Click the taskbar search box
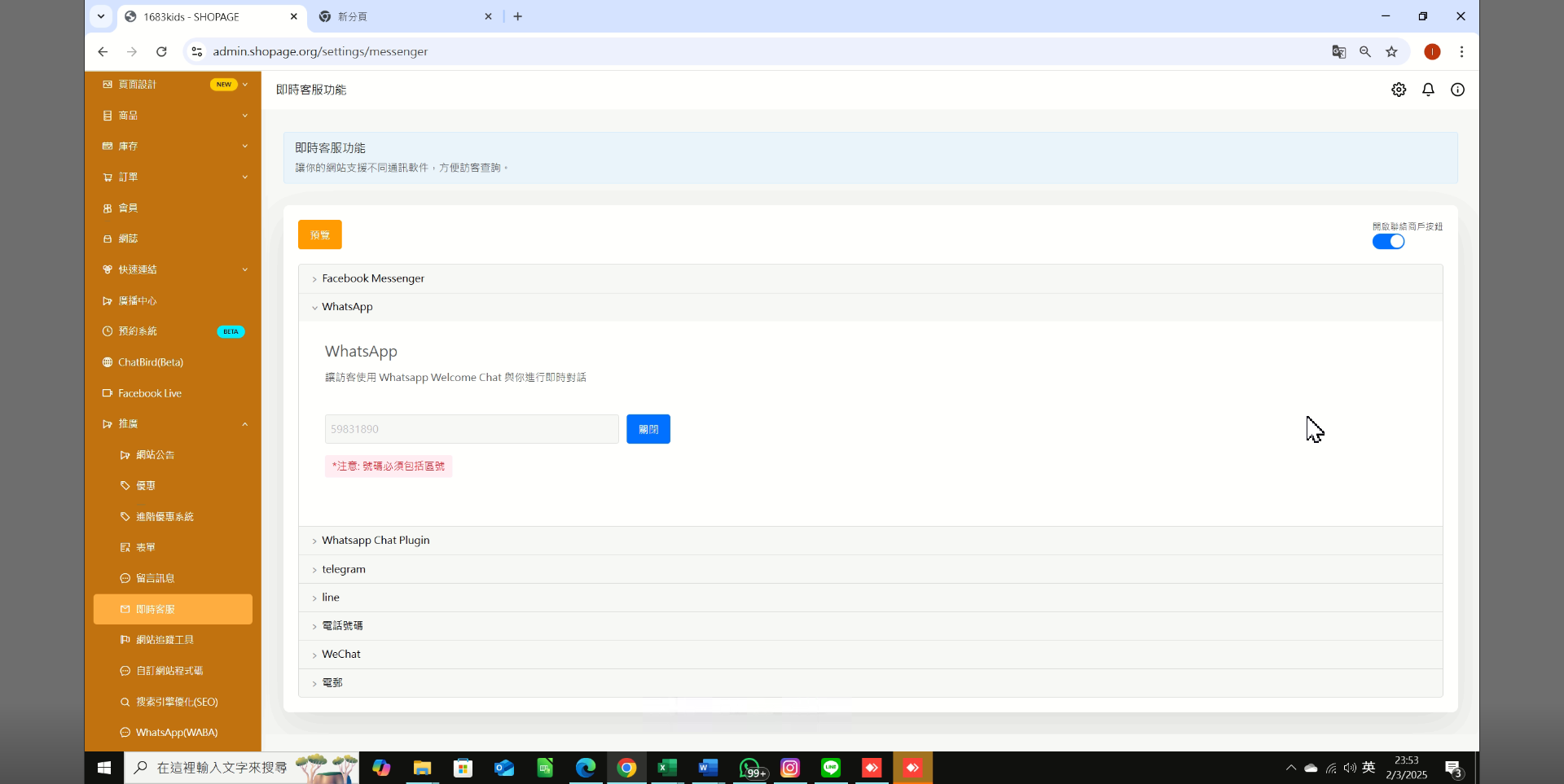This screenshot has height=784, width=1564. click(x=242, y=768)
